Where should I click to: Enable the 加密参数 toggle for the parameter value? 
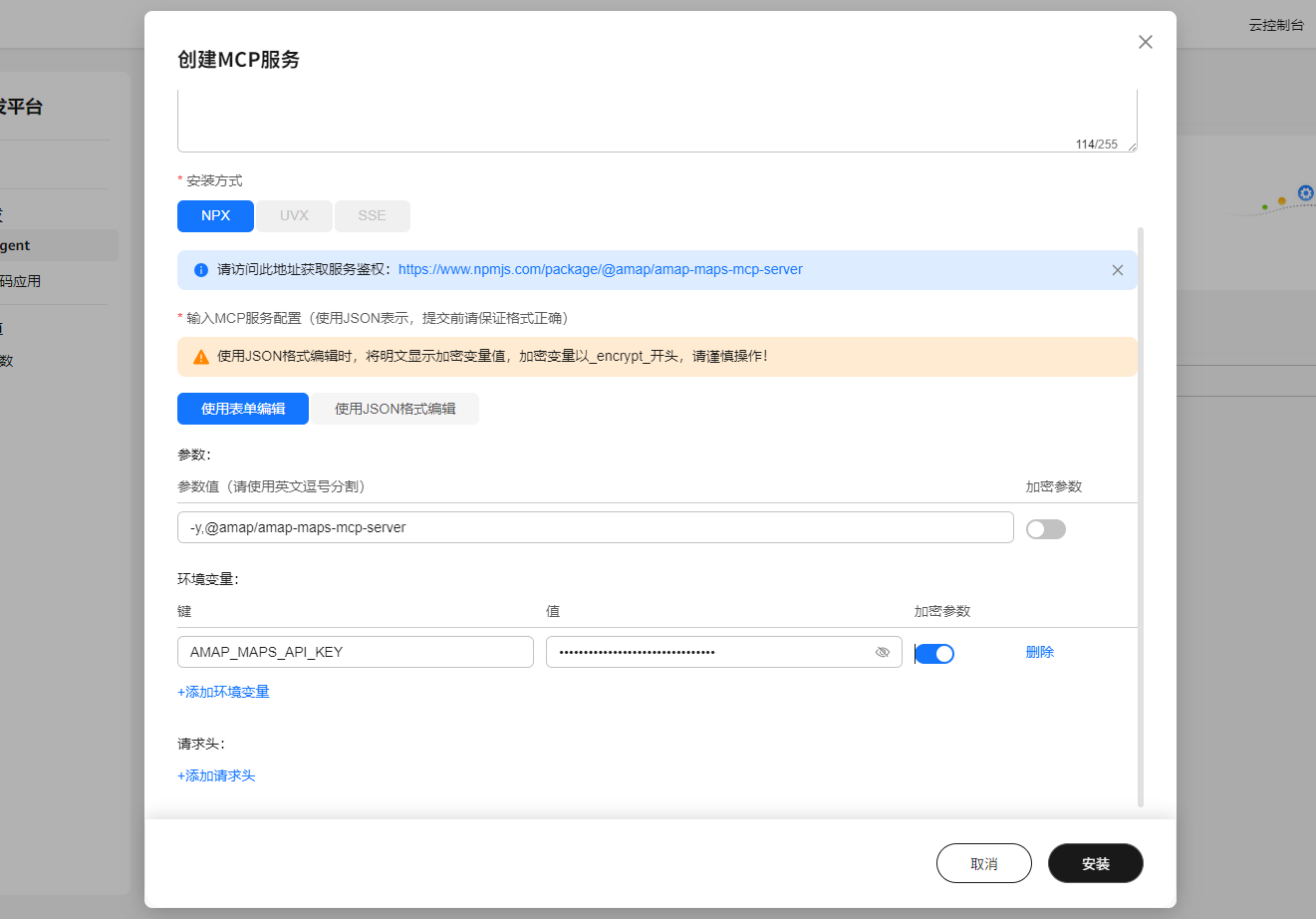pyautogui.click(x=1046, y=528)
